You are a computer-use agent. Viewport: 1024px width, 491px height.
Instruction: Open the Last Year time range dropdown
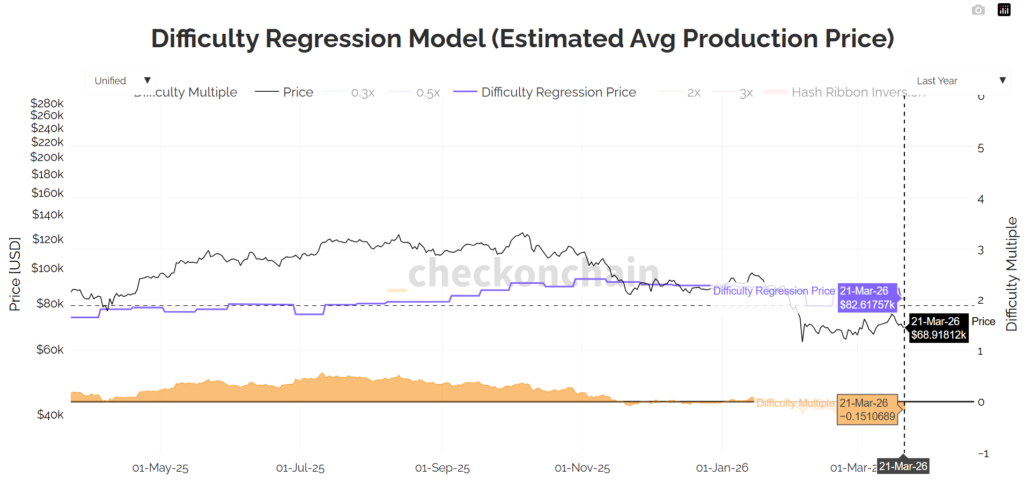click(x=960, y=80)
